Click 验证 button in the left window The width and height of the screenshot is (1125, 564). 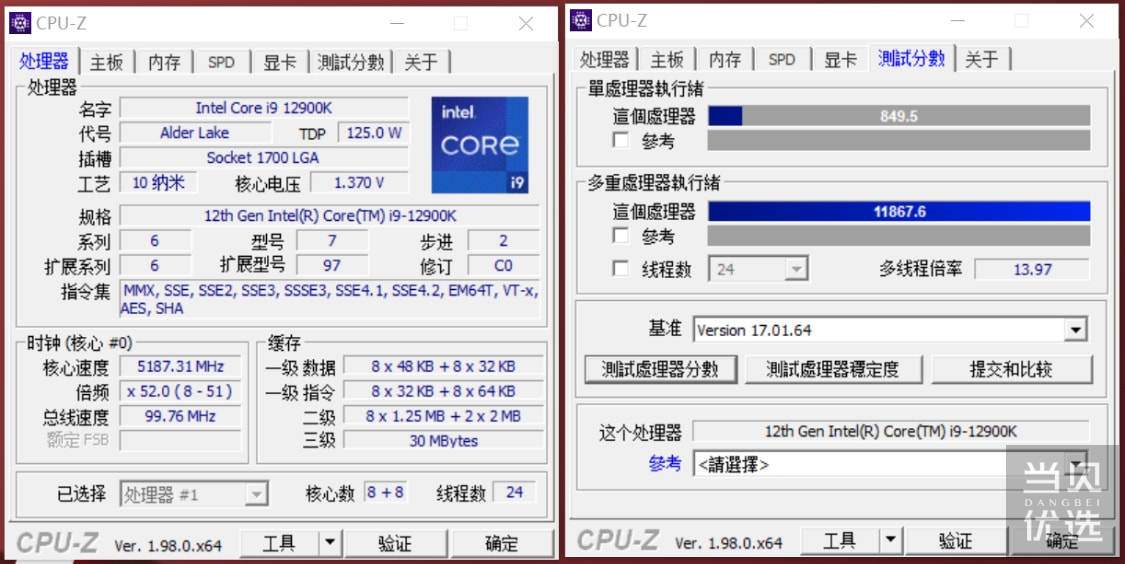(395, 543)
